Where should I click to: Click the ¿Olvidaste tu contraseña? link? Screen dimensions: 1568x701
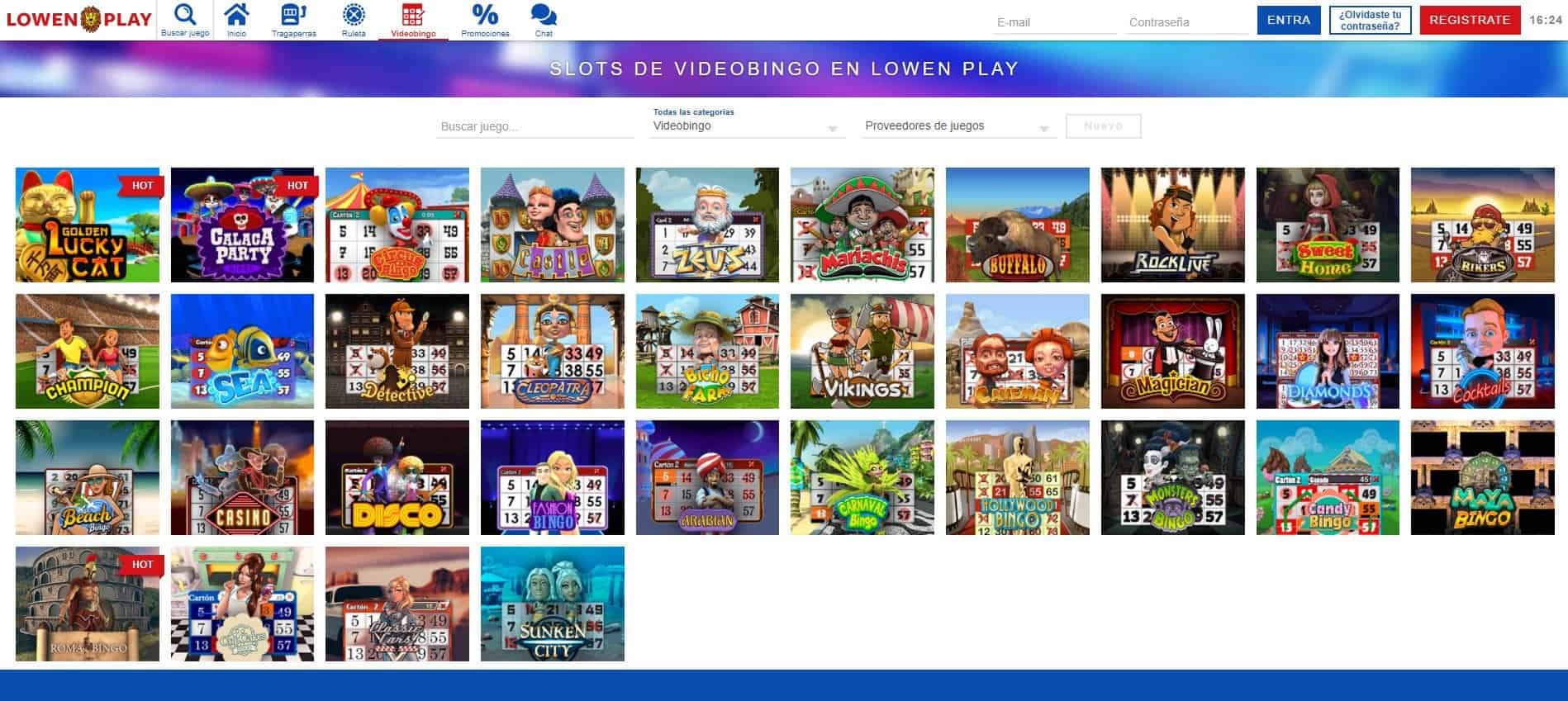click(x=1370, y=21)
